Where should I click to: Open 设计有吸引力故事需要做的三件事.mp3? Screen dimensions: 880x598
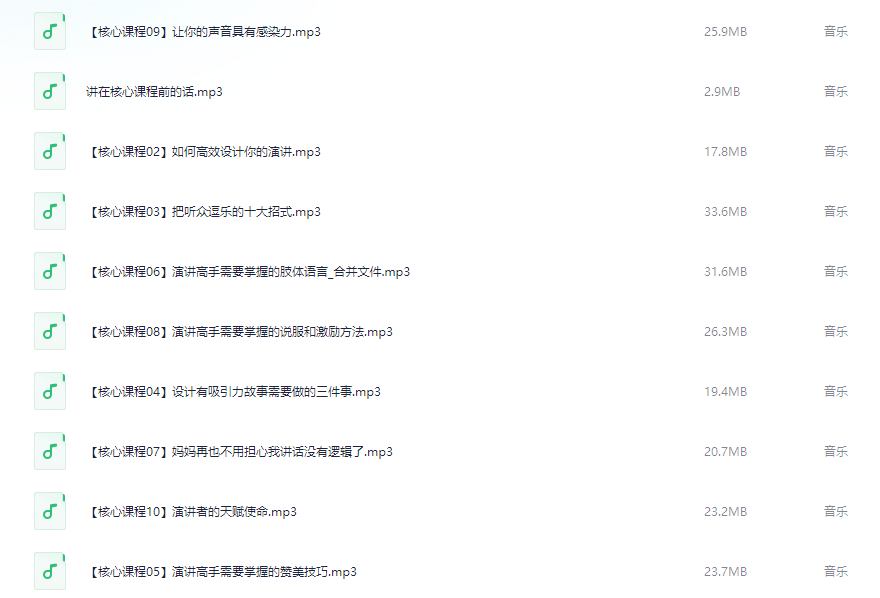[234, 392]
